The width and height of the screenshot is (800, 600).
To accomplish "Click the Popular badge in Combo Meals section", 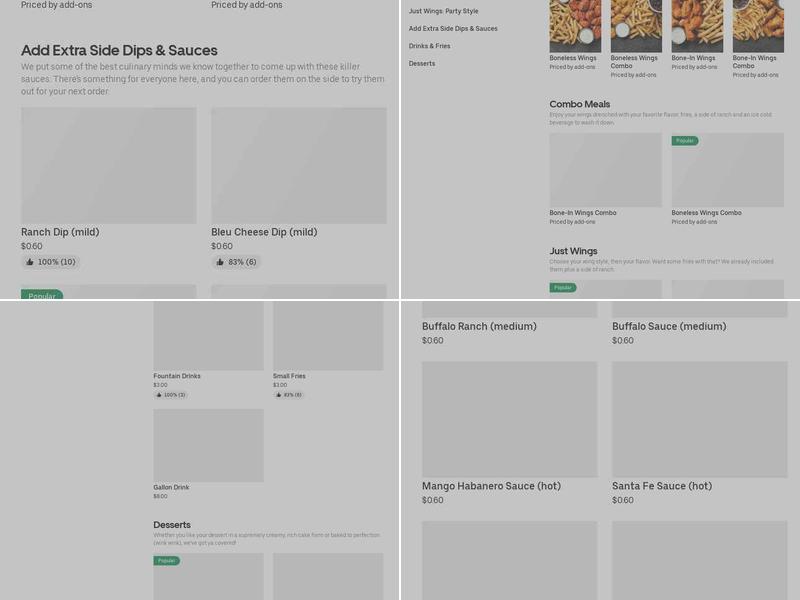I will point(685,141).
